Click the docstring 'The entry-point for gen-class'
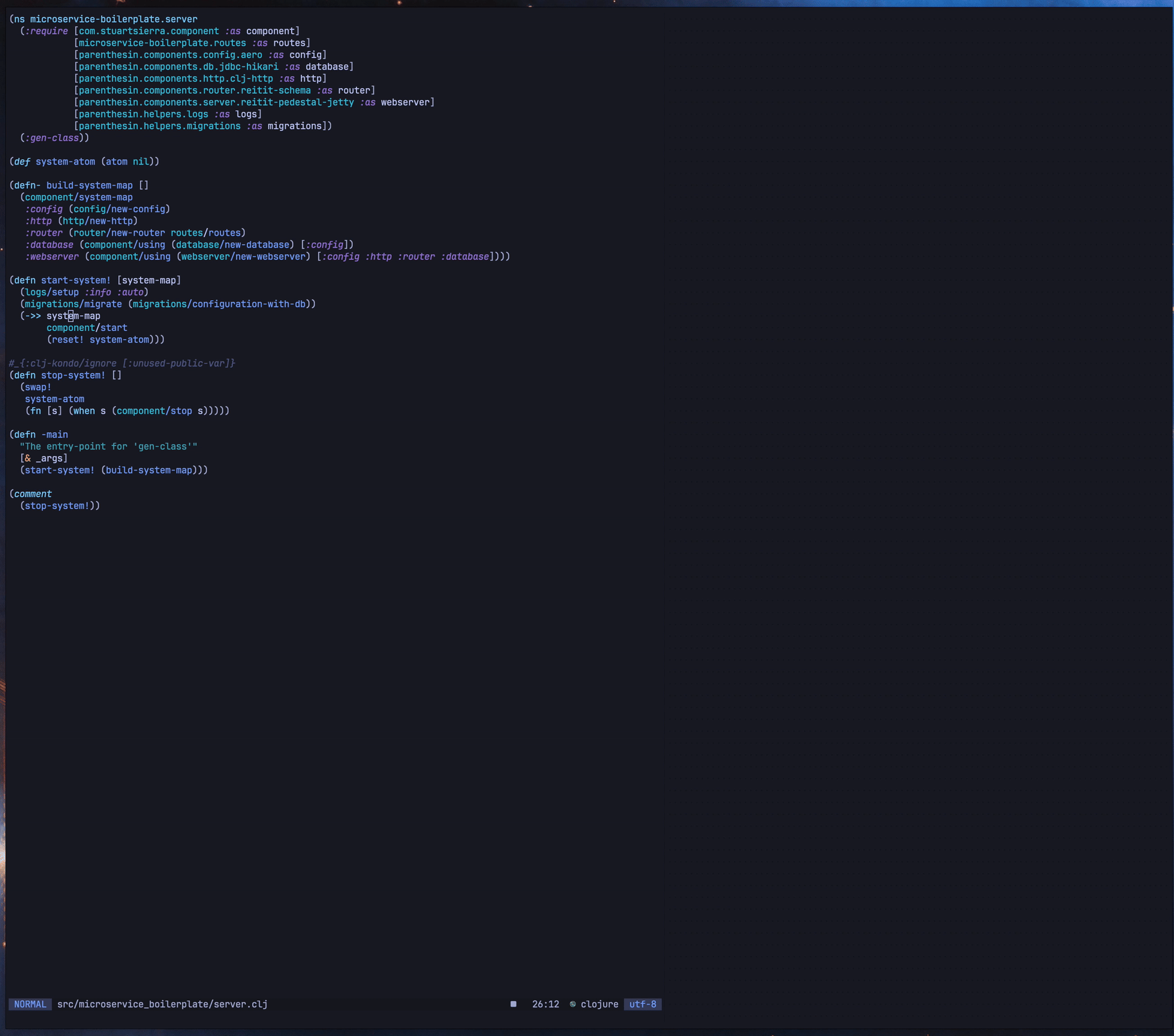The image size is (1174, 1036). [108, 447]
